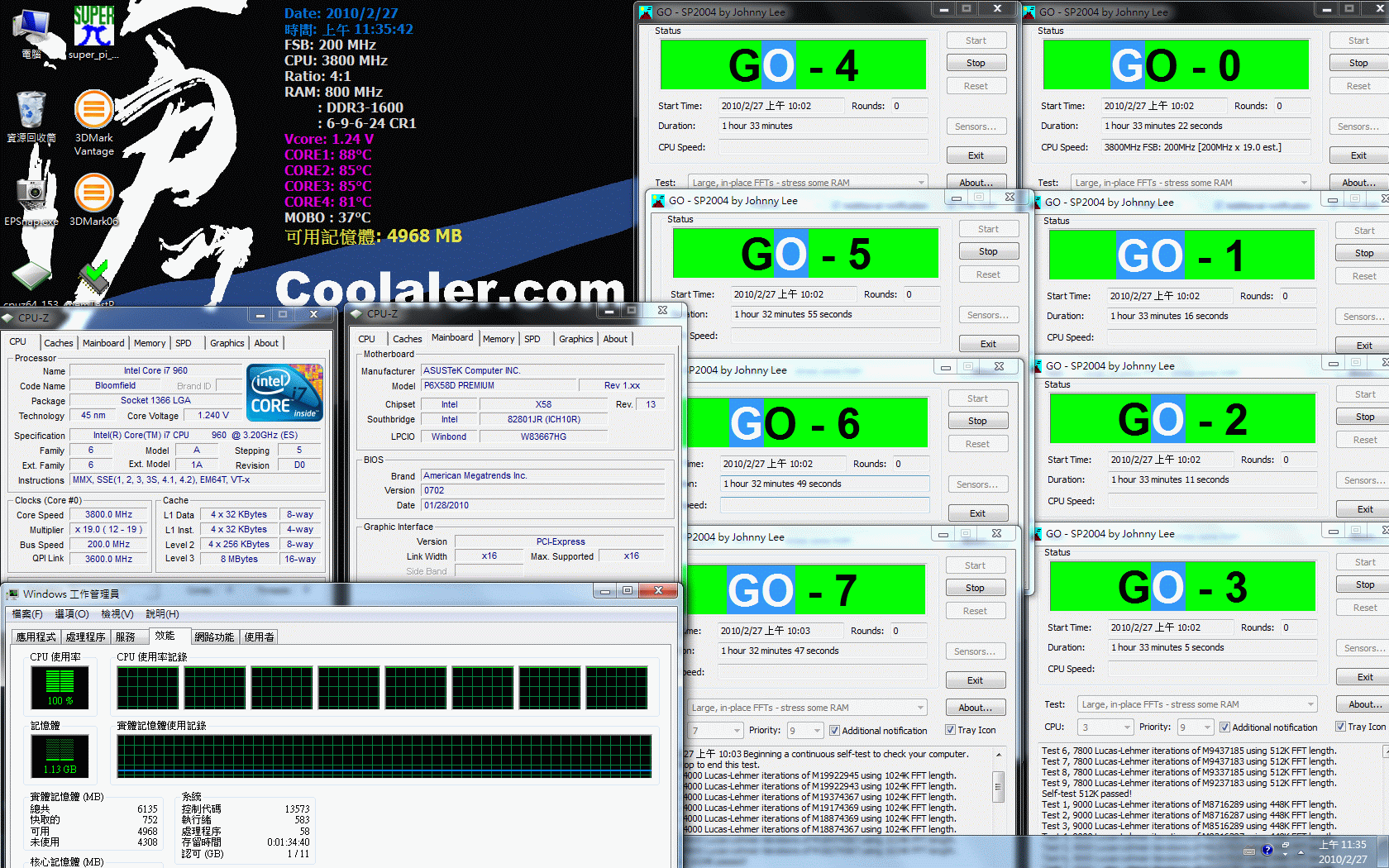The width and height of the screenshot is (1389, 868).
Task: Click About... in the GO - 3 window
Action: click(1364, 704)
